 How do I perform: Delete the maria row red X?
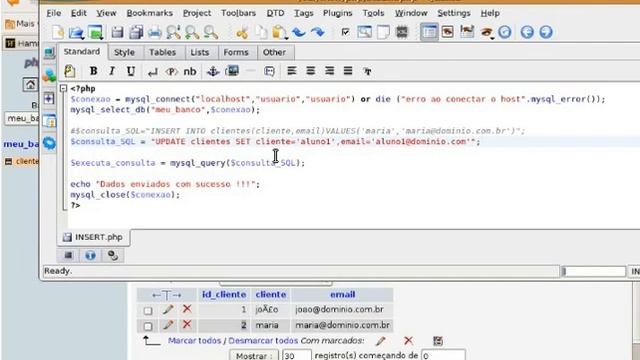coord(187,324)
